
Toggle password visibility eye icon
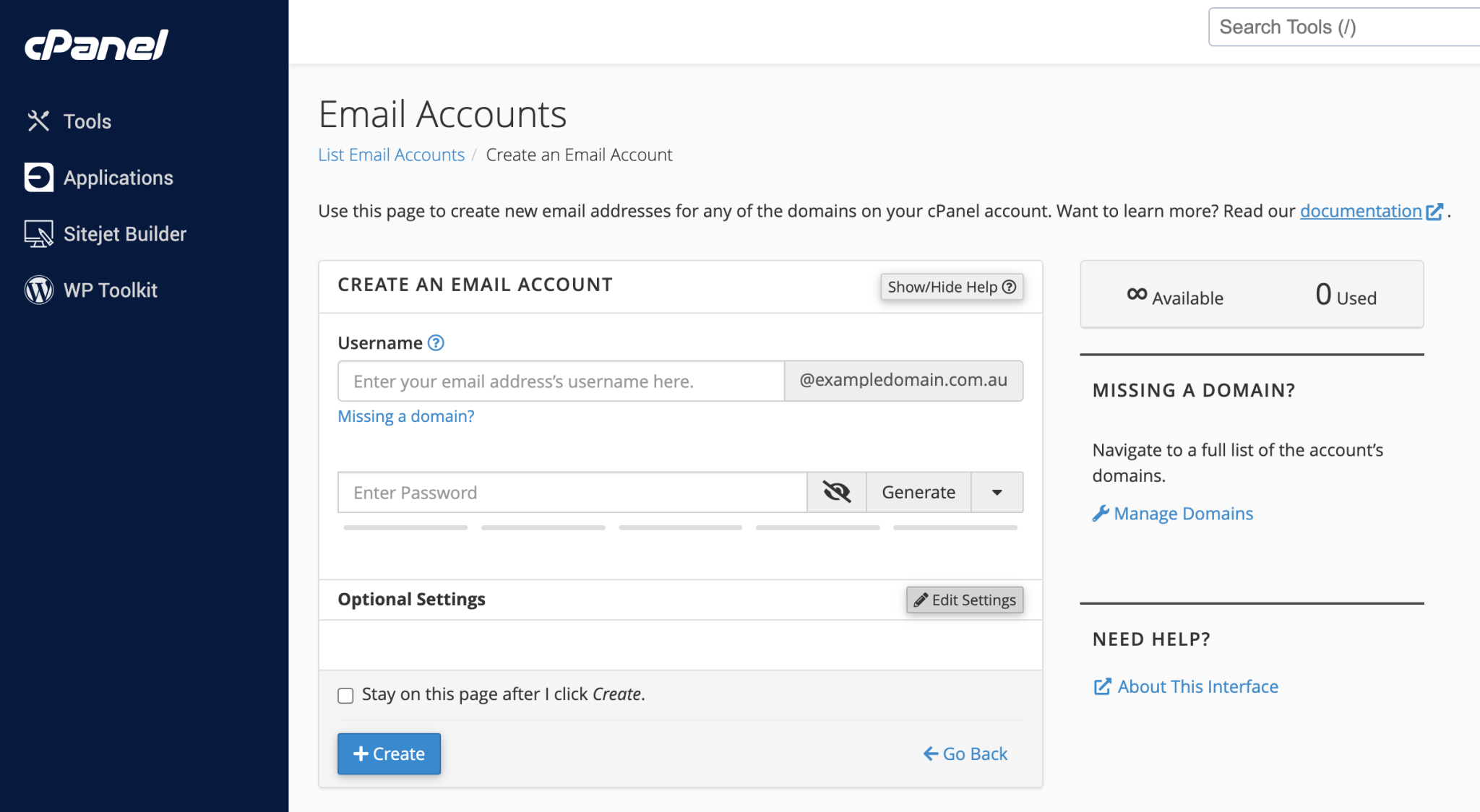click(x=837, y=492)
